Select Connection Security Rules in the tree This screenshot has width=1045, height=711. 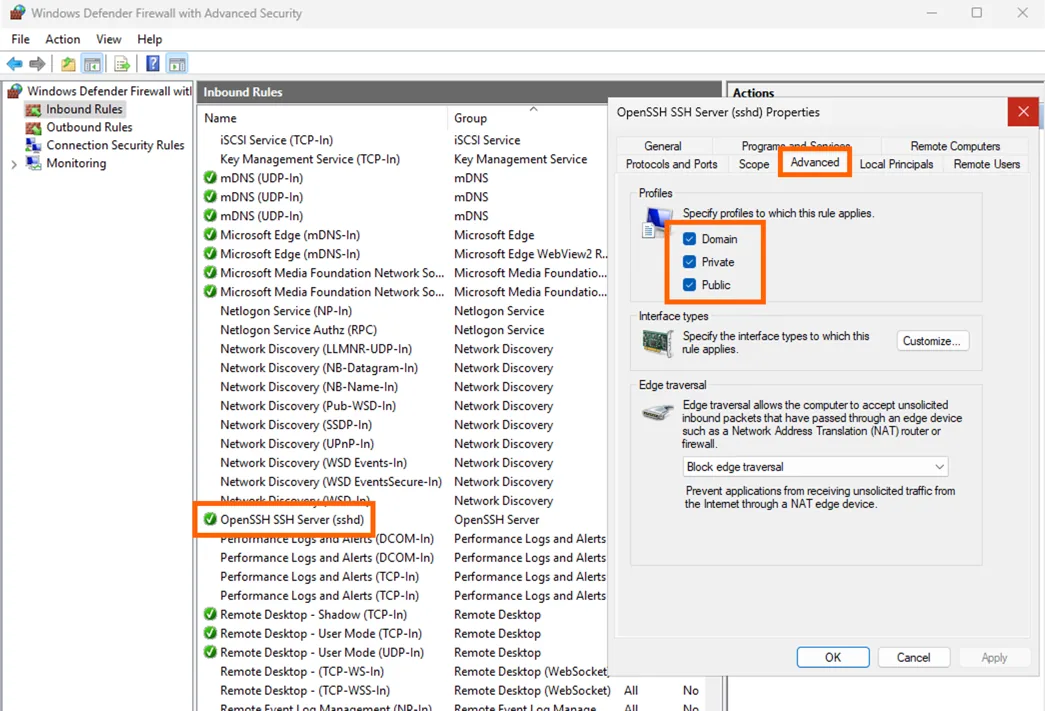point(115,145)
